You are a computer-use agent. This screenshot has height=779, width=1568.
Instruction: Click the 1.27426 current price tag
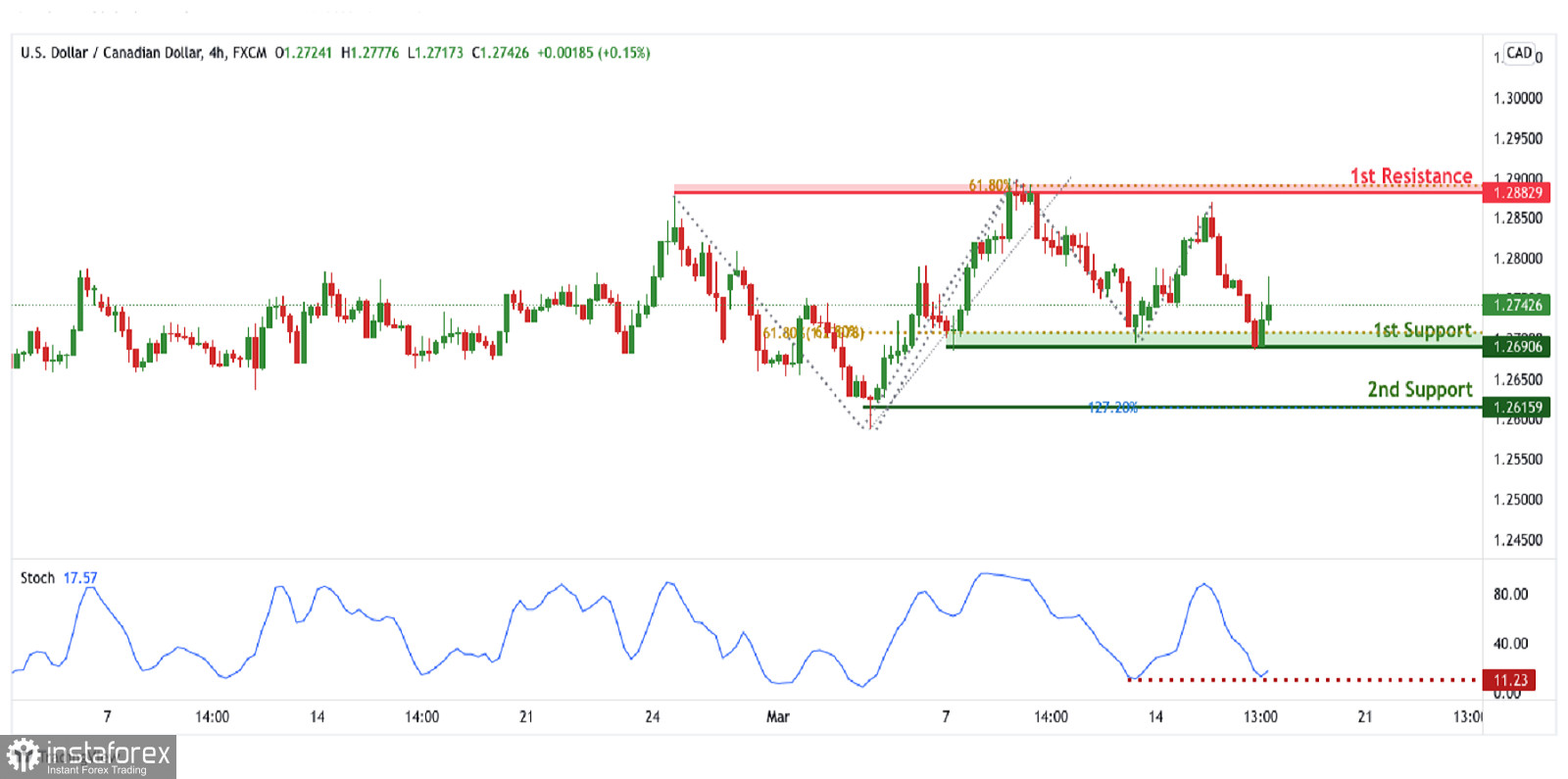coord(1516,305)
